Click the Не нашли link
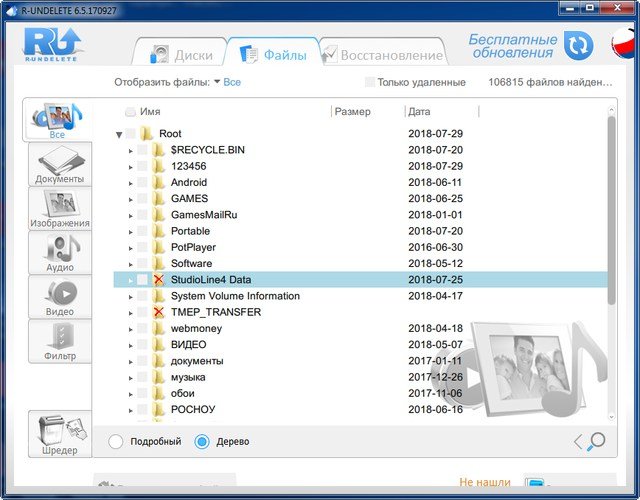 (485, 482)
